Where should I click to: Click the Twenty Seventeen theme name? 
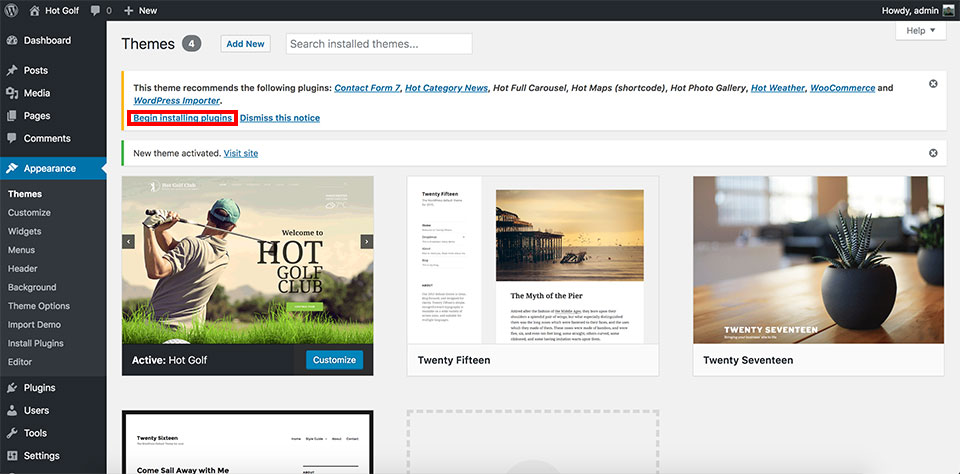(x=748, y=360)
